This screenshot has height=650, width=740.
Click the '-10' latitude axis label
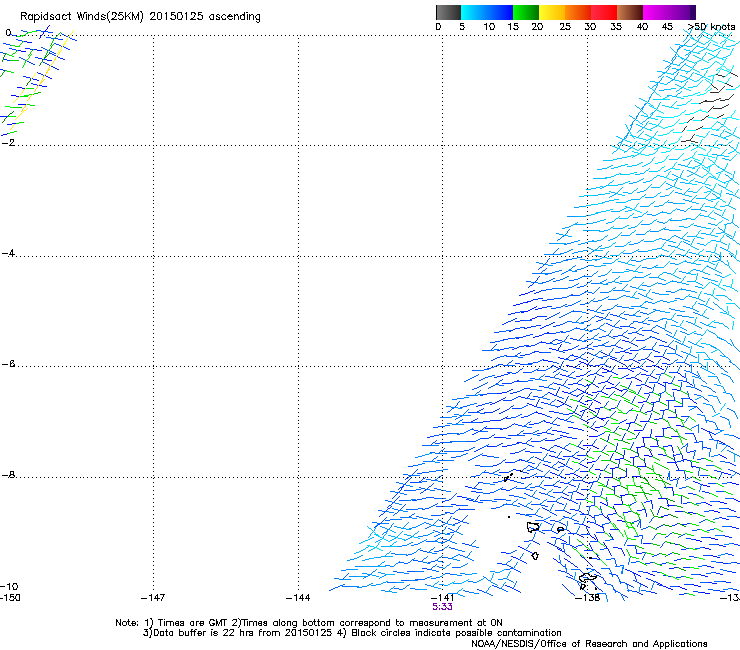click(9, 586)
